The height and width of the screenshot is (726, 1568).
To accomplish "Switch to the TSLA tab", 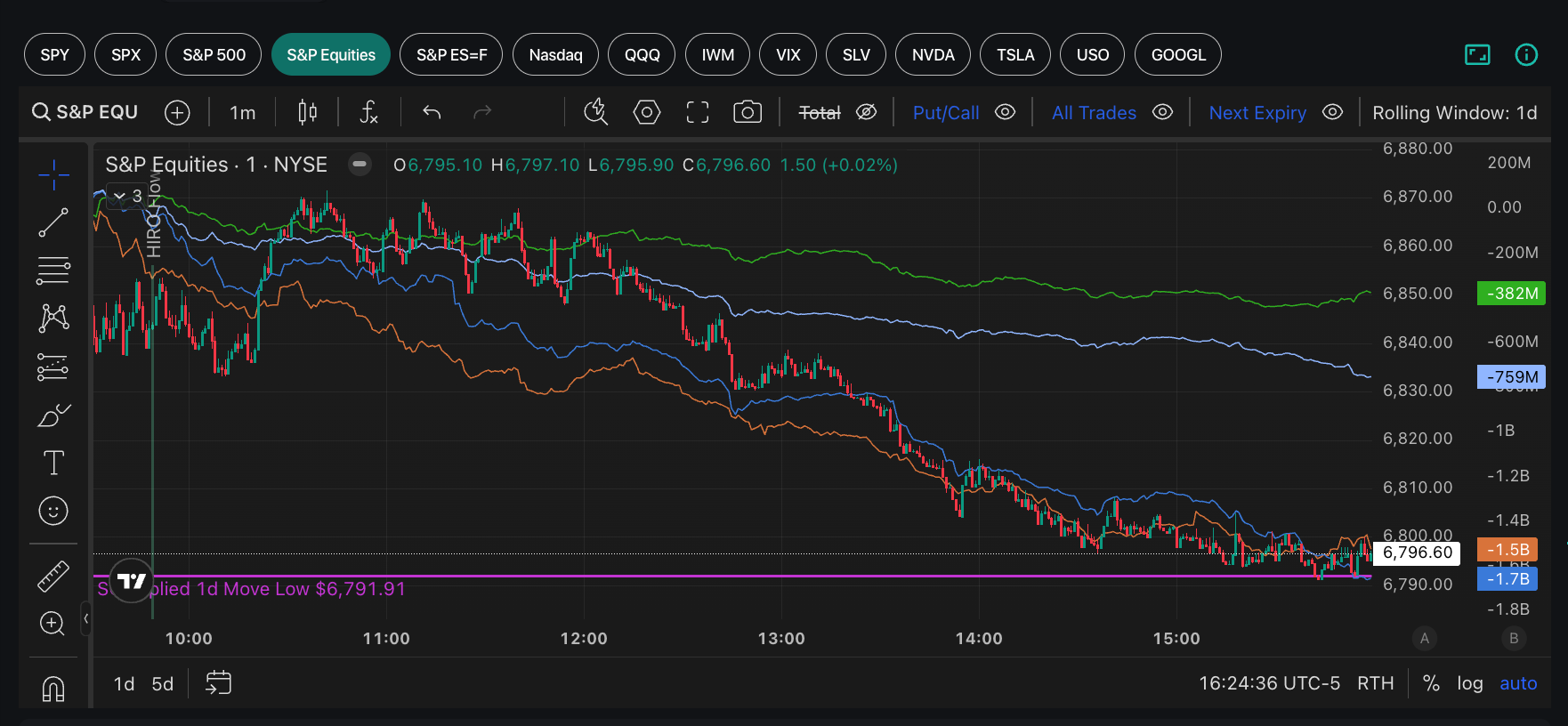I will 1015,54.
